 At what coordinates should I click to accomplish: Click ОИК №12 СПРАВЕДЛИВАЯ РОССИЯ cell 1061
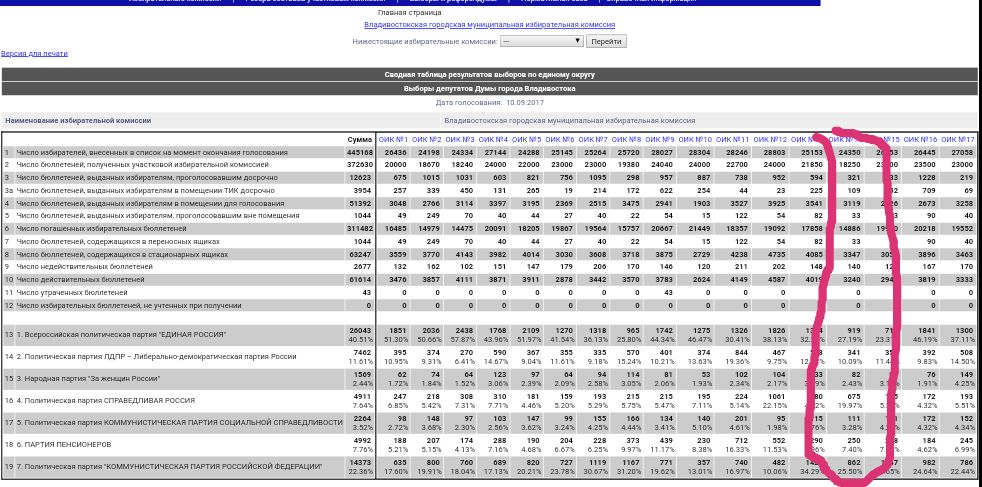[777, 396]
